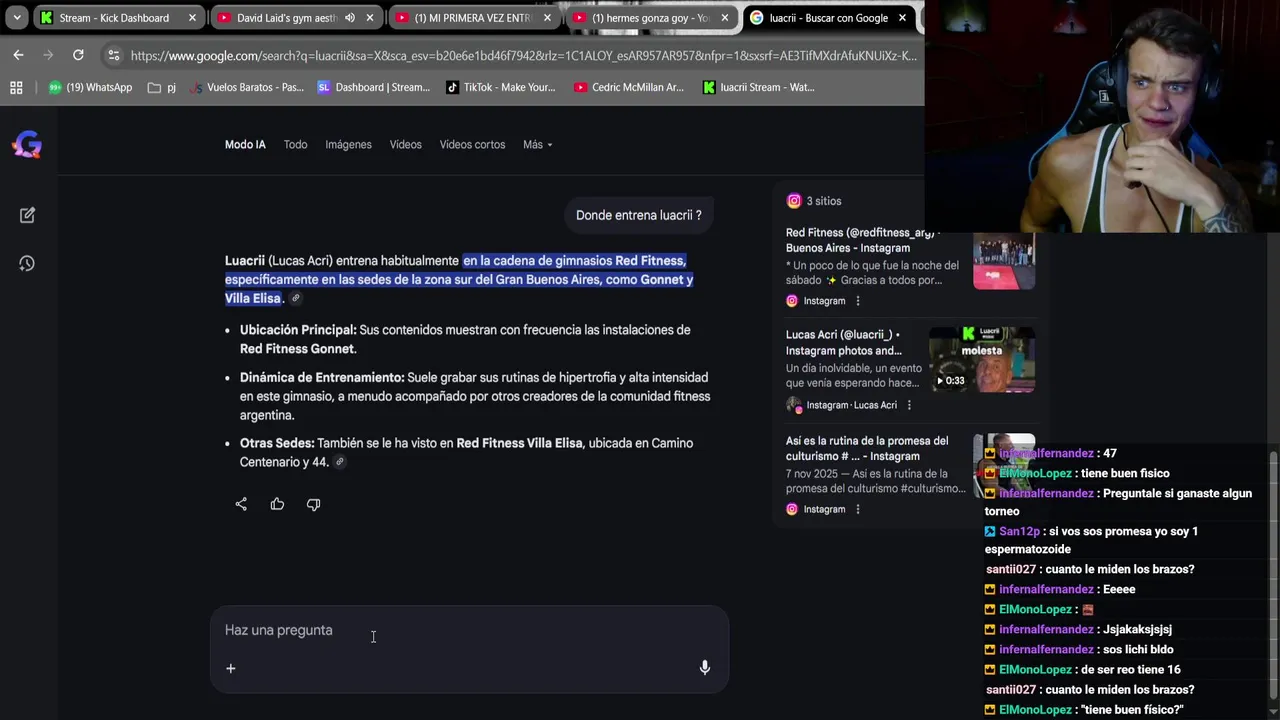The image size is (1280, 720).
Task: Share the AI answer
Action: pyautogui.click(x=241, y=504)
